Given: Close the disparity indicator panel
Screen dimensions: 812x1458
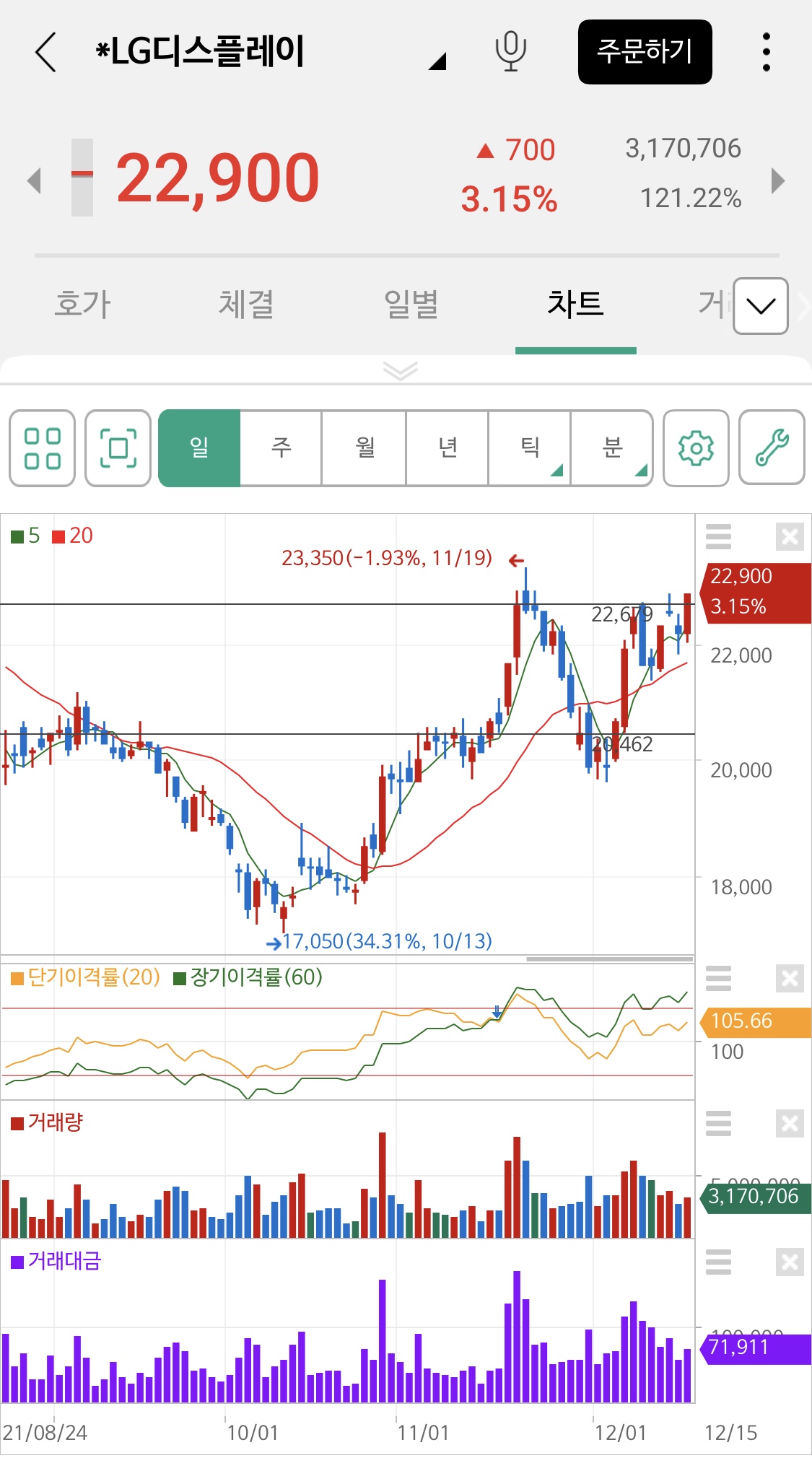Looking at the screenshot, I should coord(790,979).
